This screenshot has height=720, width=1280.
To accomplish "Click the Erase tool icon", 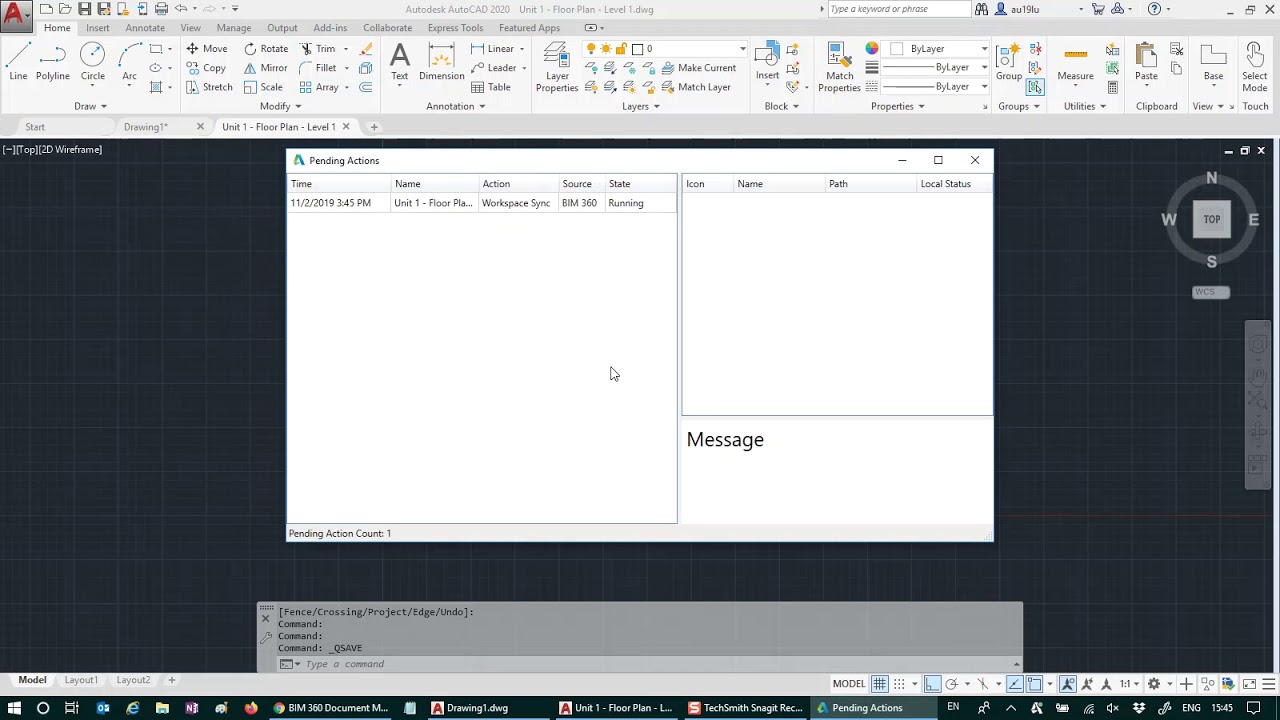I will pos(366,48).
